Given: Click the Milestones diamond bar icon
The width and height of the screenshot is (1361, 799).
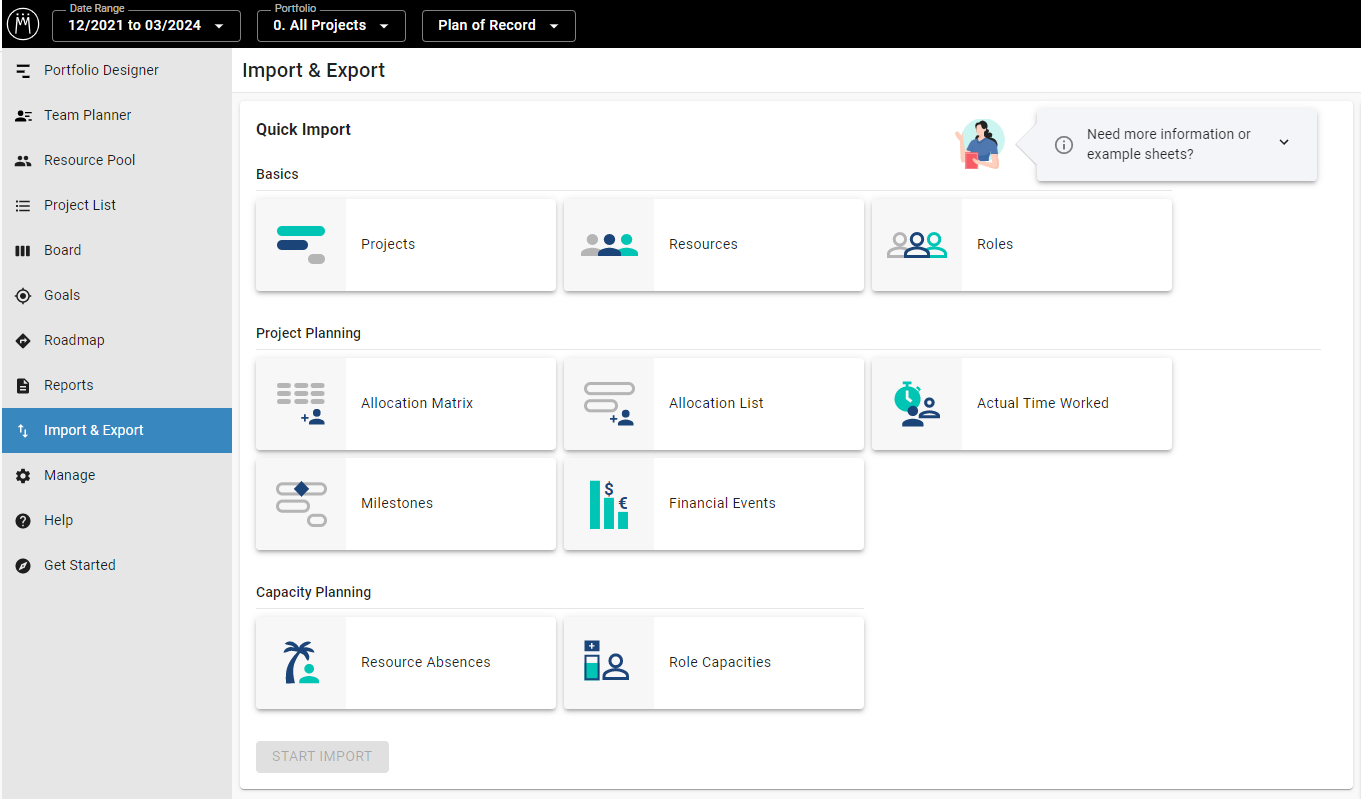Looking at the screenshot, I should (301, 504).
